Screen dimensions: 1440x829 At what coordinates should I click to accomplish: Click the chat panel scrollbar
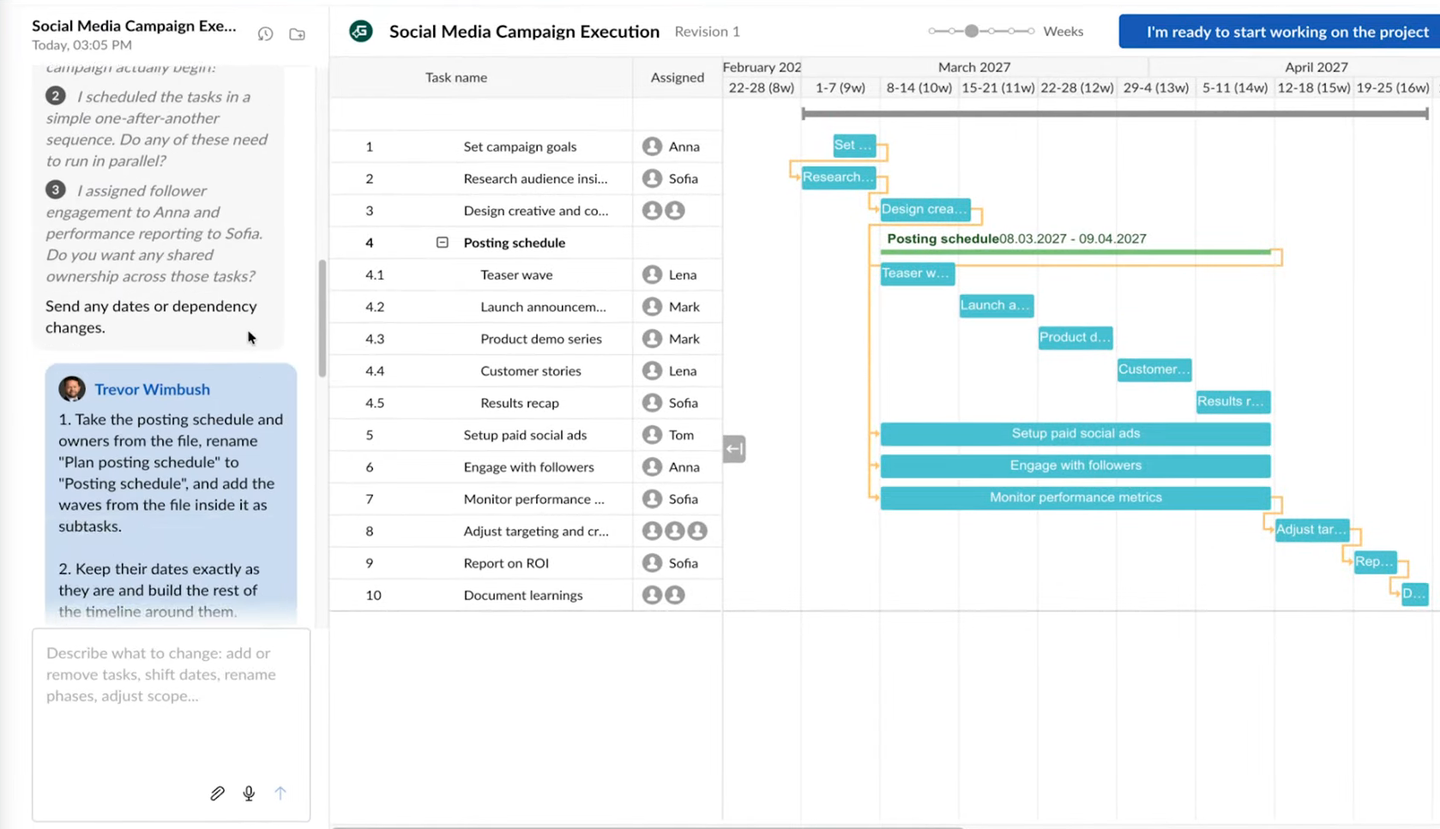(322, 318)
